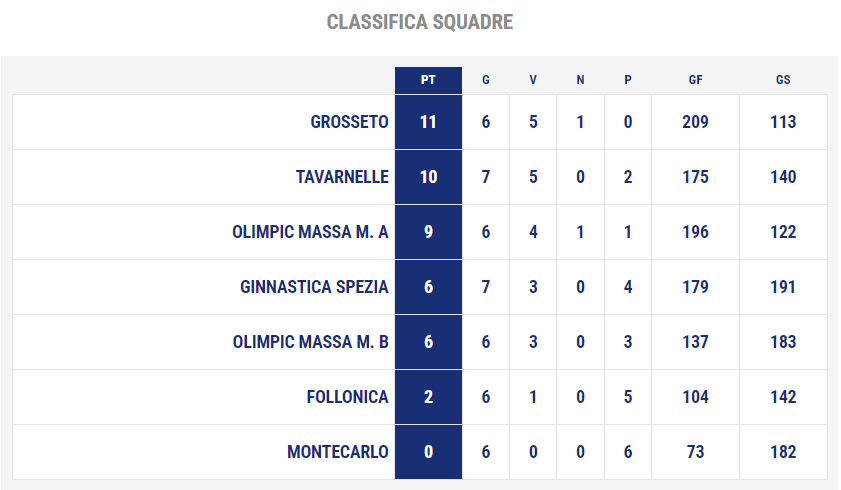Screen dimensions: 841x490
Task: Select the G column header
Action: pyautogui.click(x=485, y=80)
